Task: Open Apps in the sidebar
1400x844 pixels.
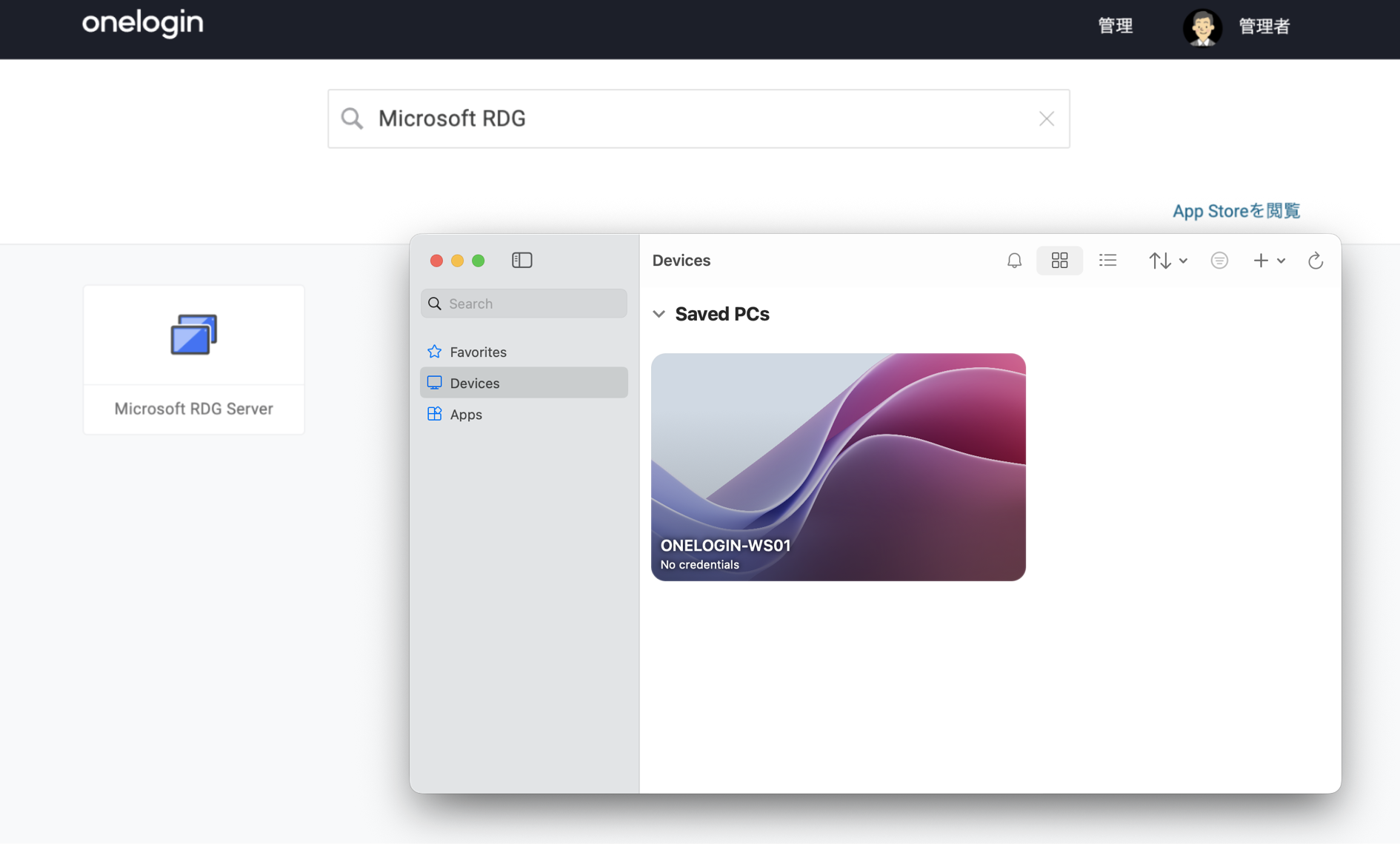Action: 466,415
